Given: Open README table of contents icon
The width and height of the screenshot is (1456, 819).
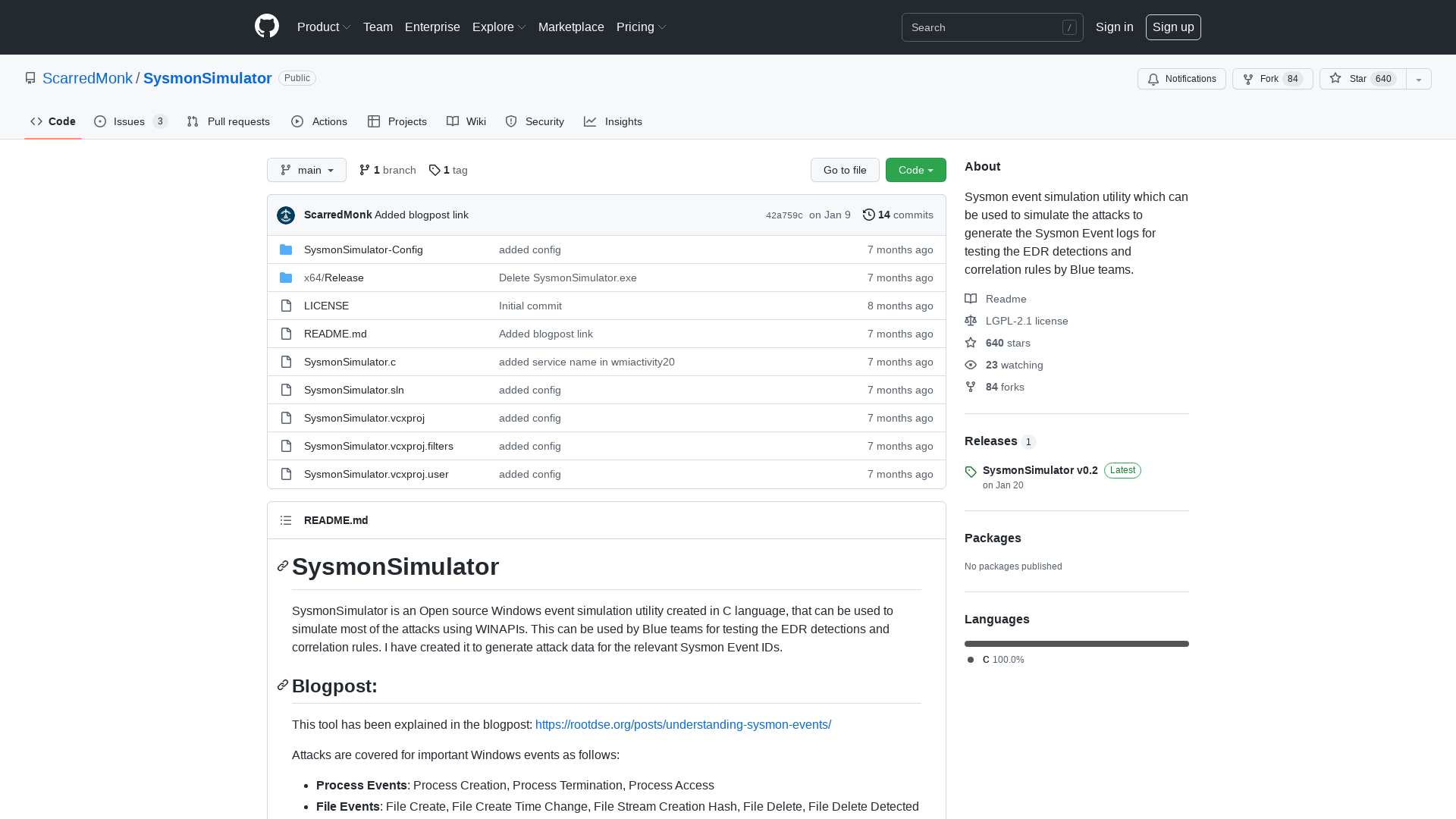Looking at the screenshot, I should (x=286, y=520).
